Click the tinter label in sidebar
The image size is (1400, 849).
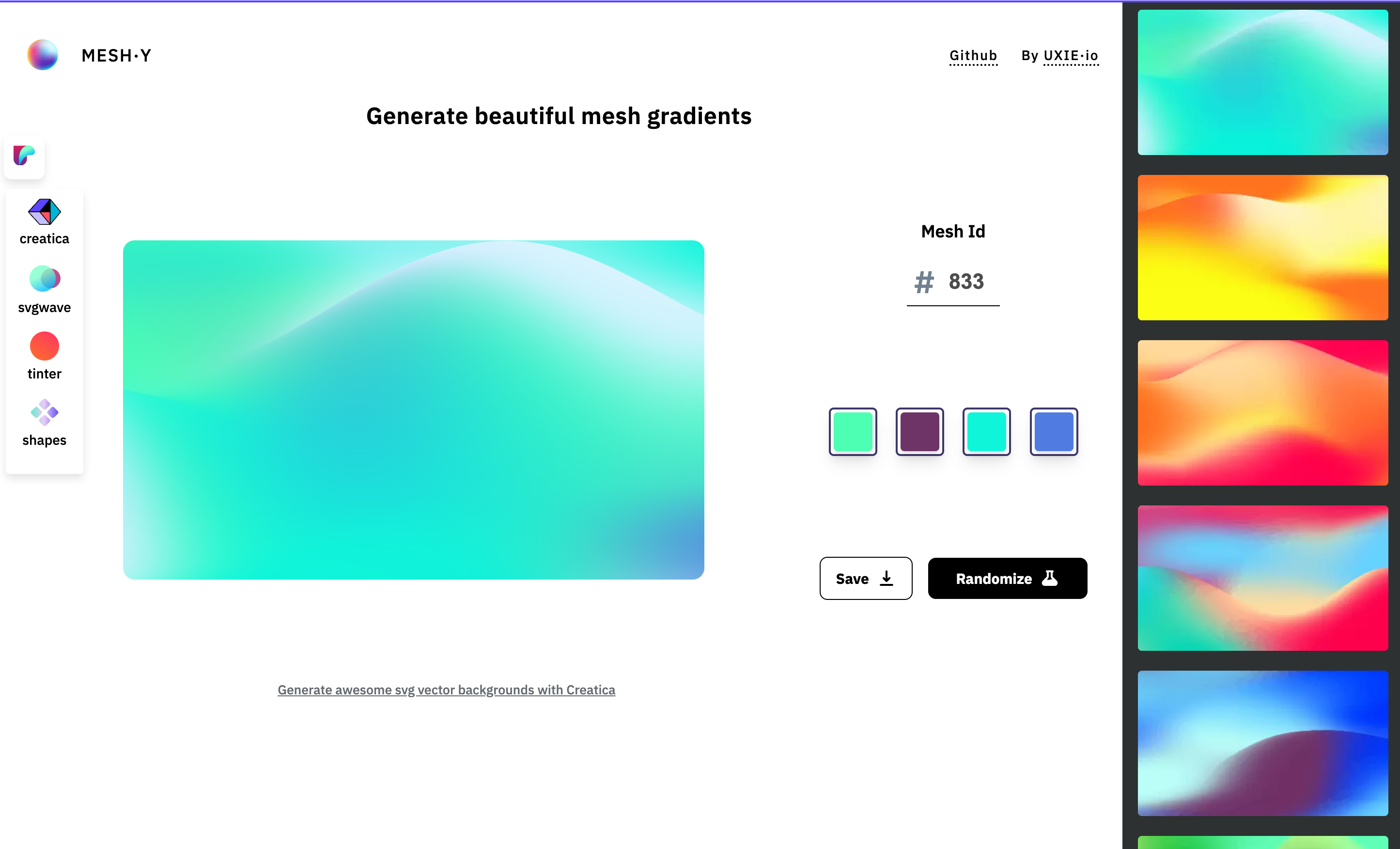pos(44,374)
